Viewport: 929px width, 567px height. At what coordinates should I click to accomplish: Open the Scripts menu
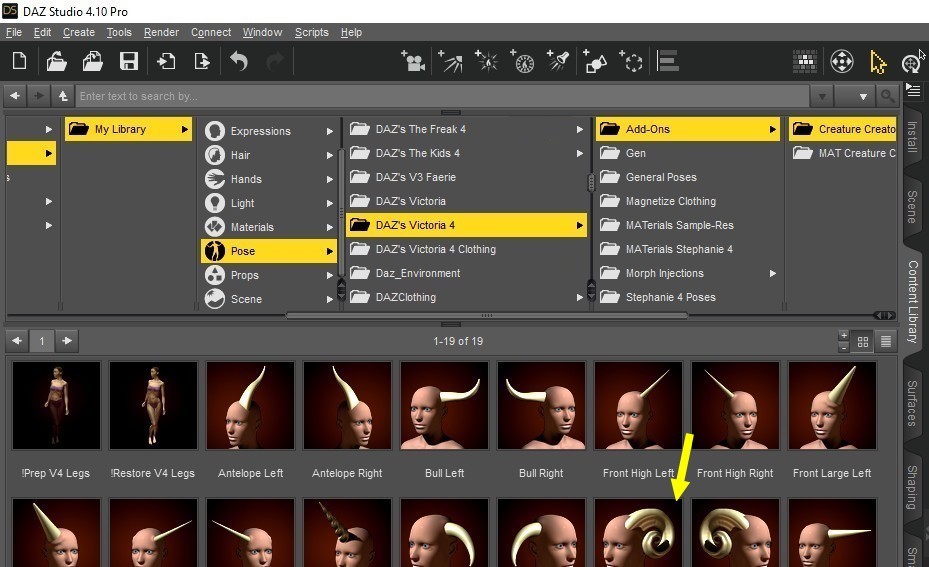(x=312, y=33)
